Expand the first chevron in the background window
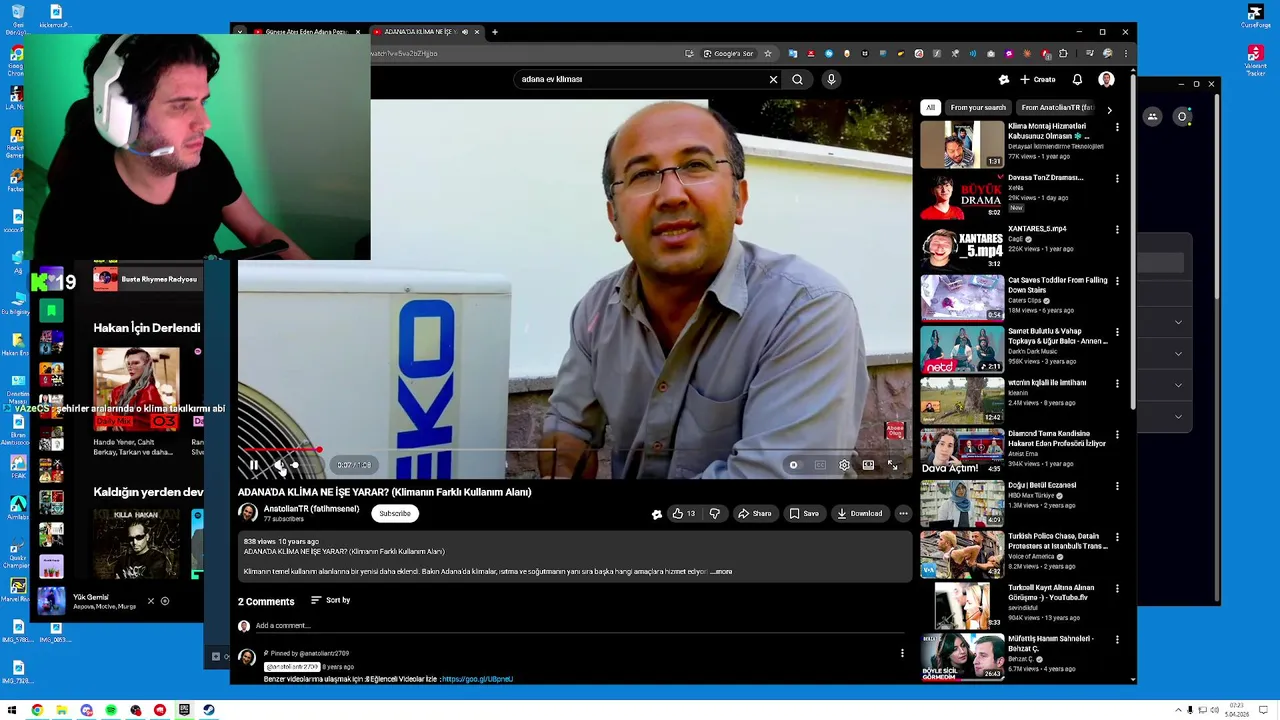The image size is (1280, 720). (x=1178, y=322)
